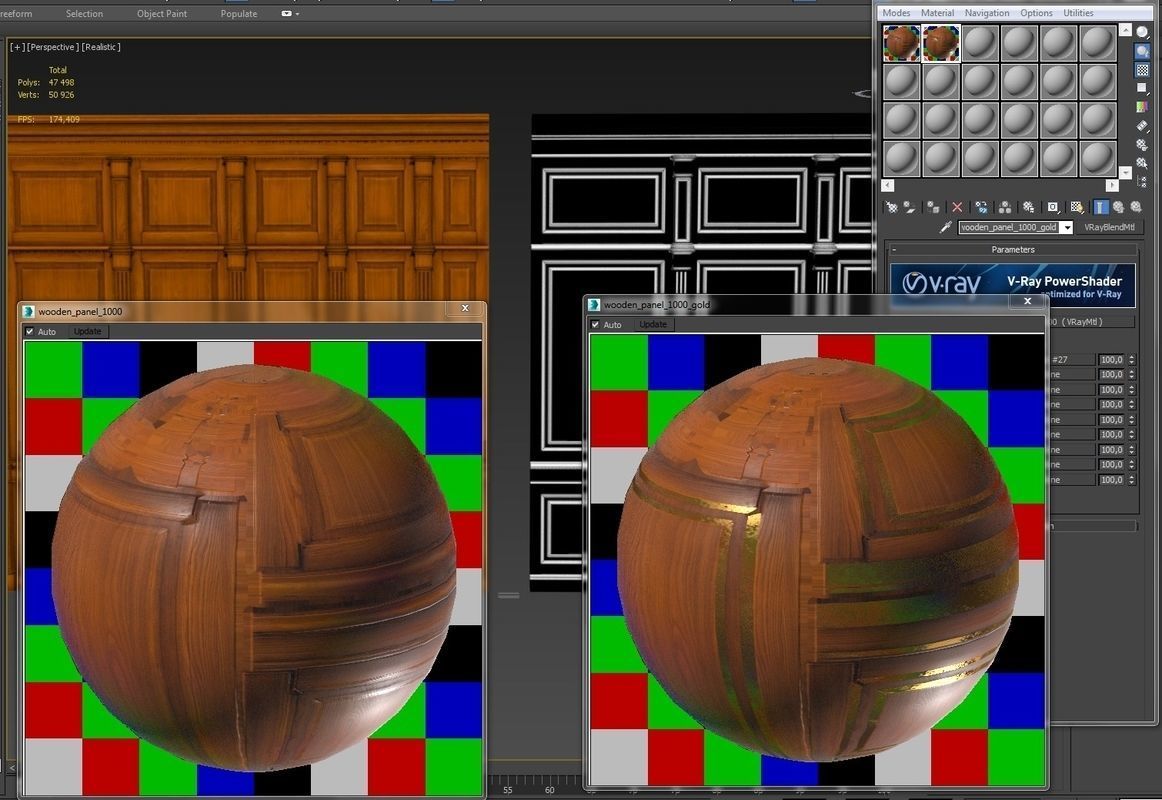1162x800 pixels.
Task: Click Put Material to Scene icon
Action: coord(909,207)
